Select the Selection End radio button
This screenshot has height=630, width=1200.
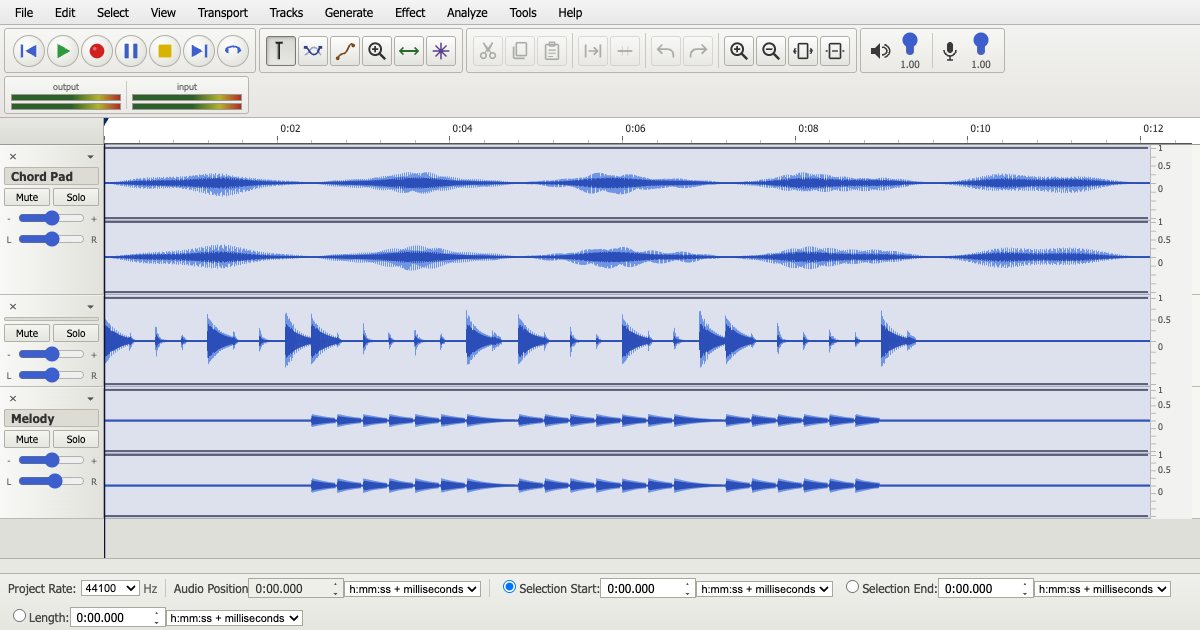pyautogui.click(x=852, y=588)
